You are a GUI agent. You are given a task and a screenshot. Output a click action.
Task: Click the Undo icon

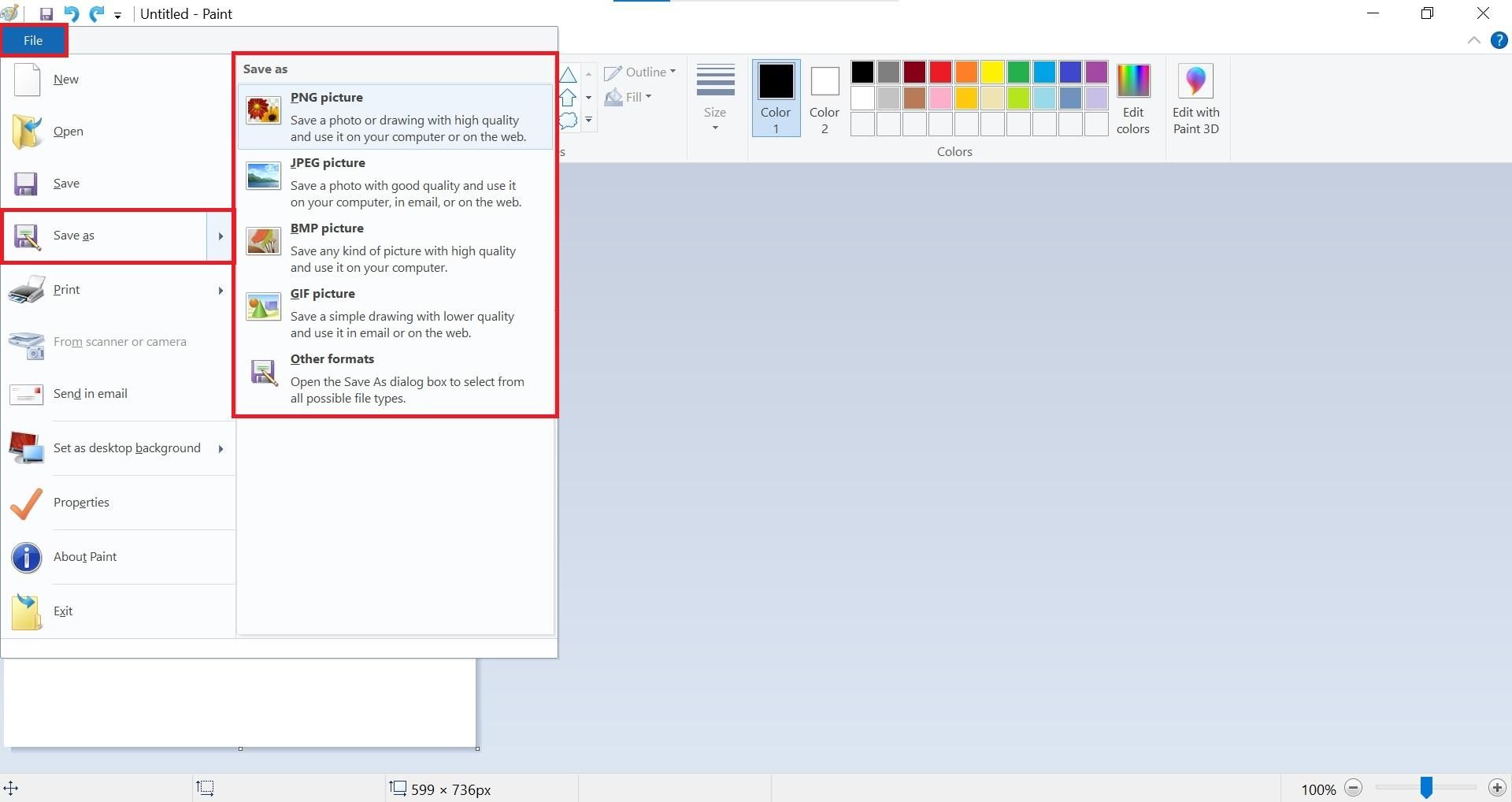(70, 13)
